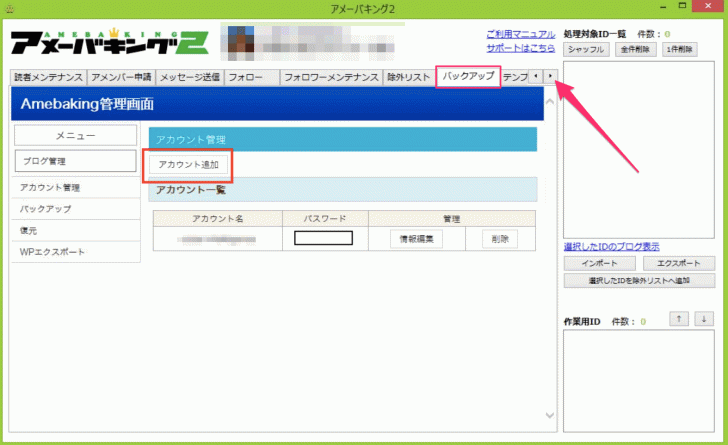Choose WPエクスポート from side menu
This screenshot has height=445, width=728.
pos(50,252)
